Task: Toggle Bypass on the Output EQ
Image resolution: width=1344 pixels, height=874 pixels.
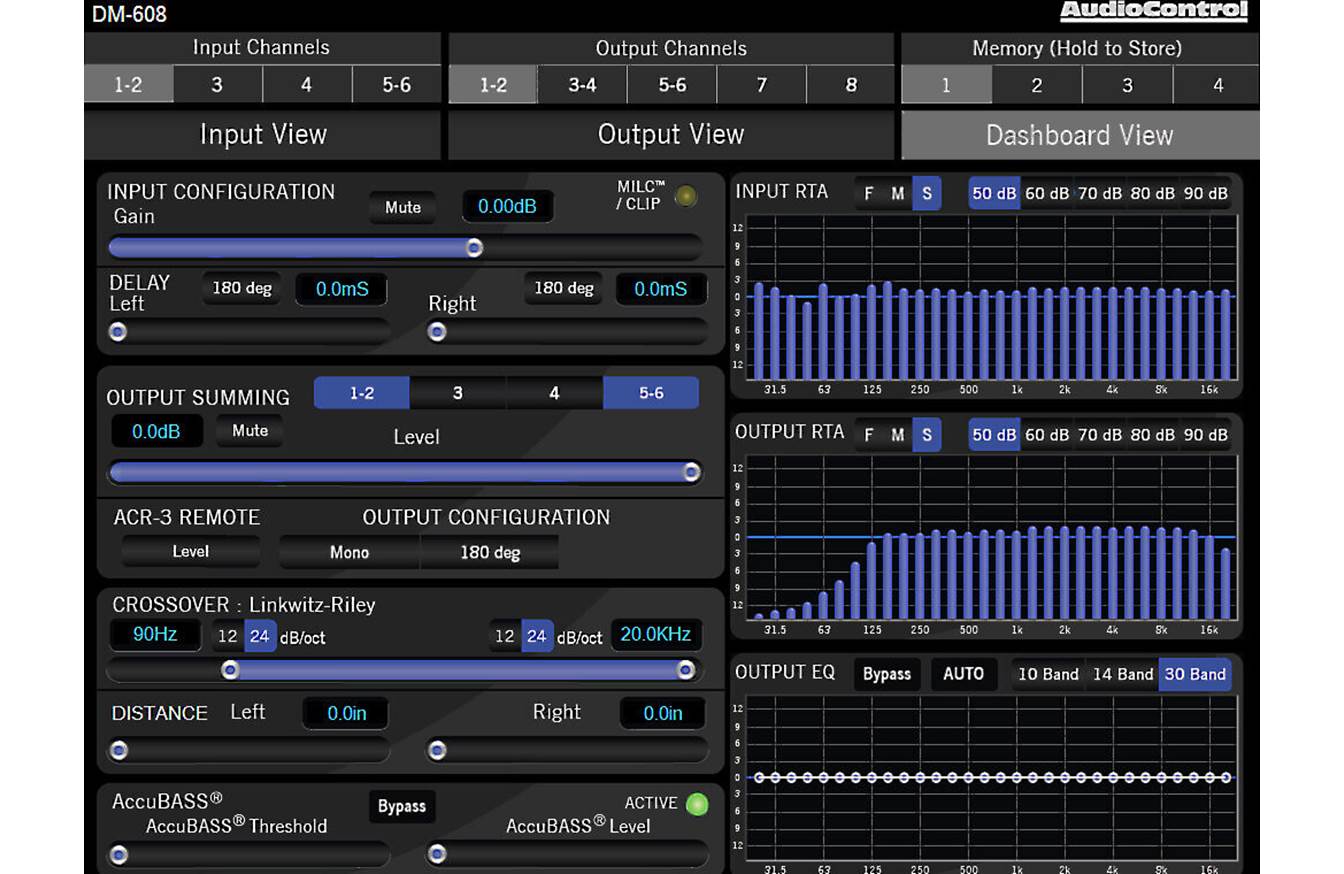Action: click(887, 674)
